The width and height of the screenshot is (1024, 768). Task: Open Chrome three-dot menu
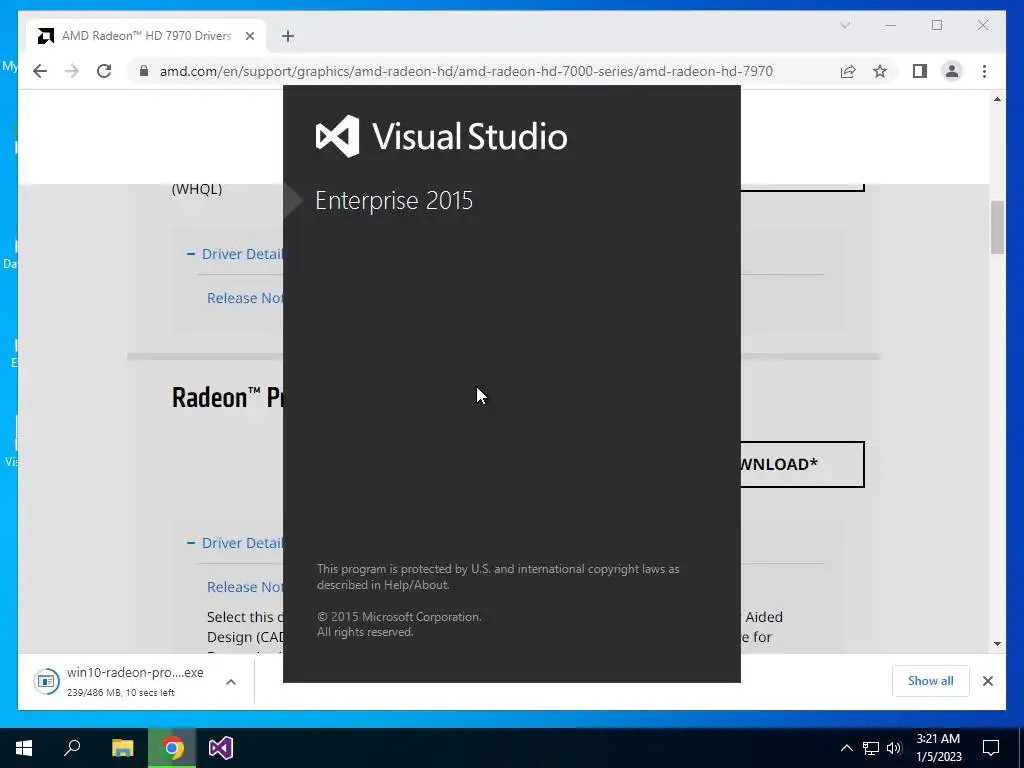pyautogui.click(x=984, y=71)
